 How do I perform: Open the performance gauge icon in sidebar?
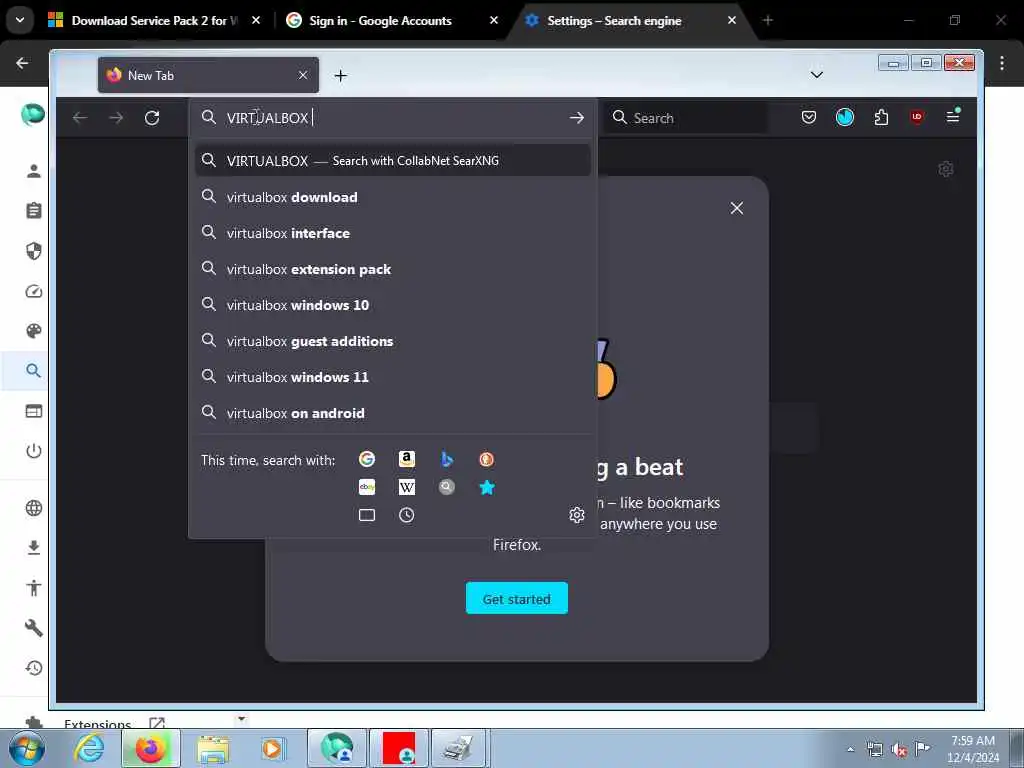click(x=34, y=291)
